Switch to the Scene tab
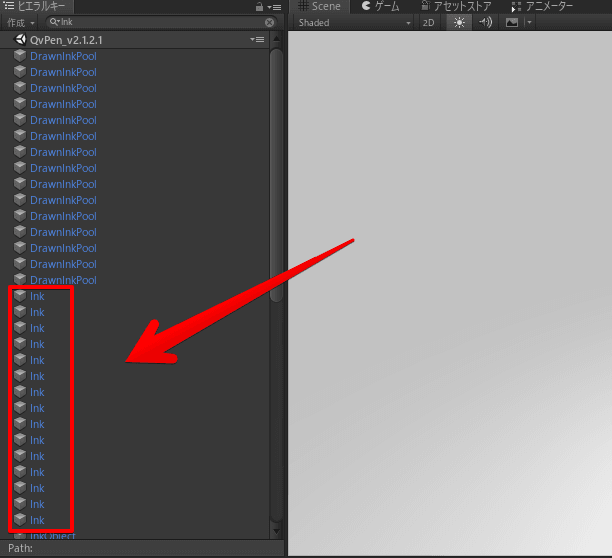Viewport: 612px width, 558px height. click(320, 6)
